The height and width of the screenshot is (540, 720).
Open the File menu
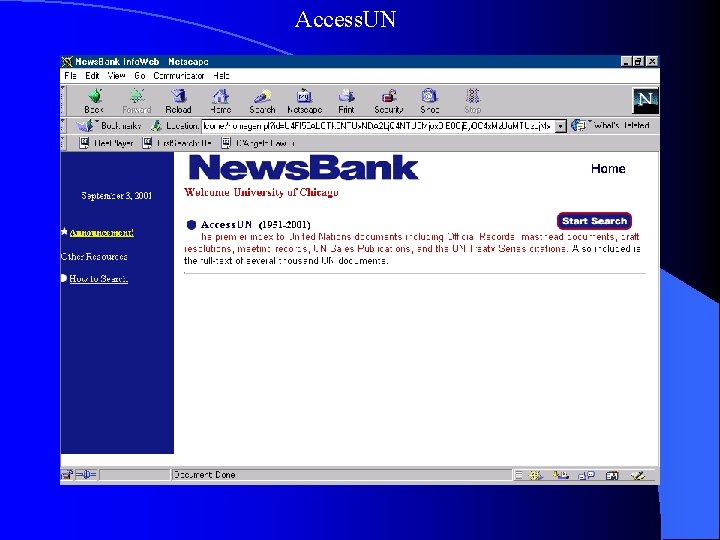coord(70,76)
